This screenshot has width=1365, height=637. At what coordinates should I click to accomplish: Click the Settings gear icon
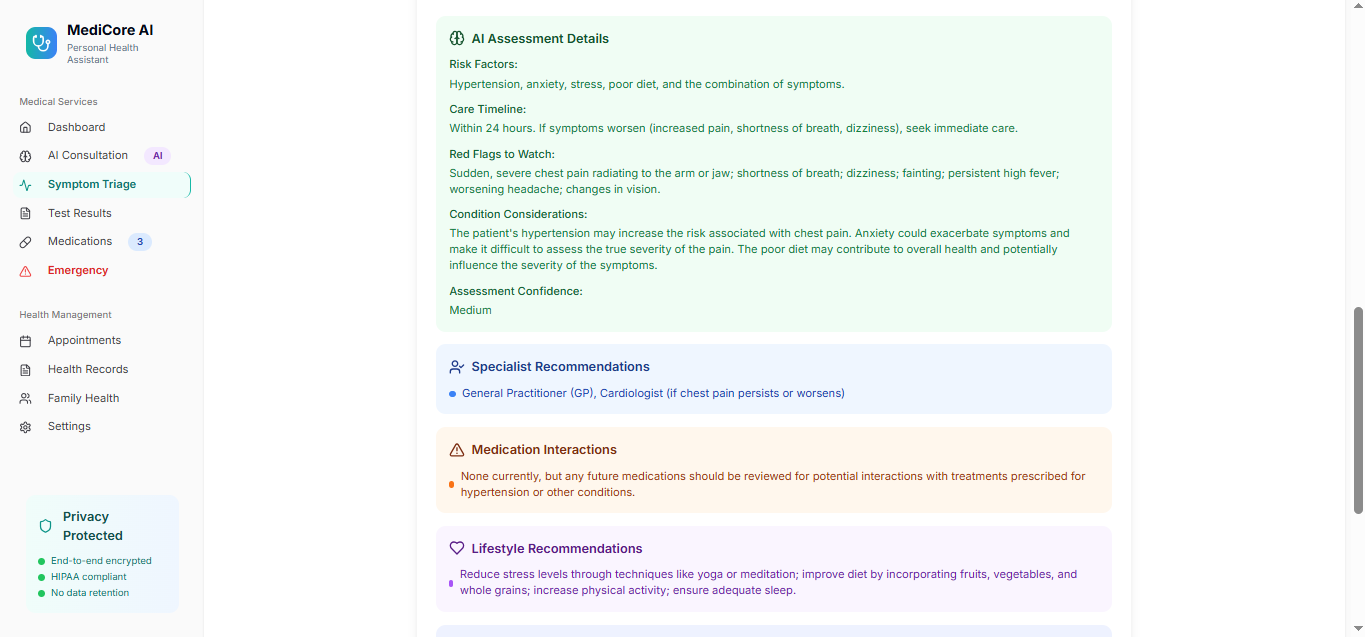(x=26, y=427)
